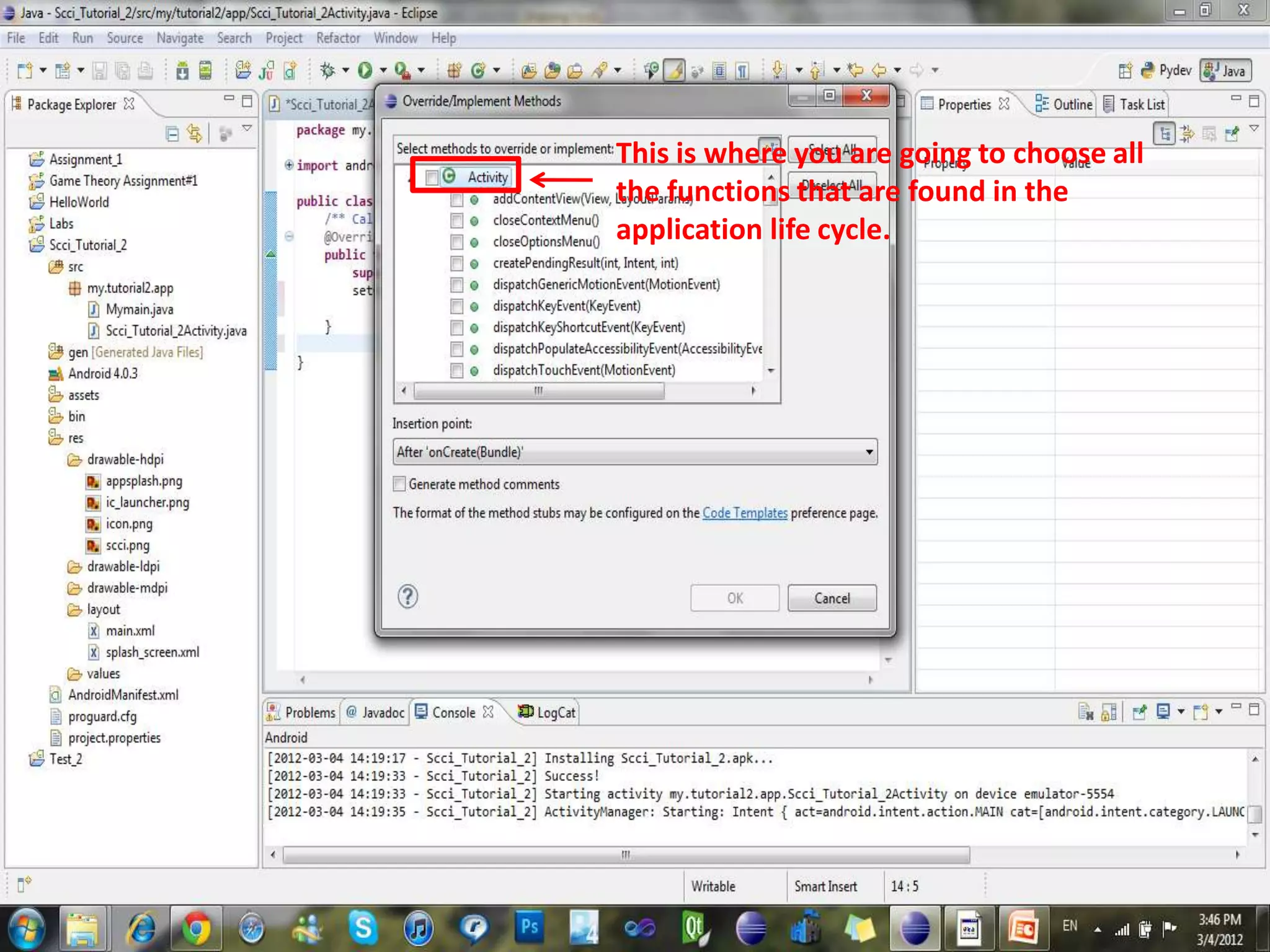Screen dimensions: 1270x952
Task: Open the Insertion point dropdown
Action: [635, 452]
